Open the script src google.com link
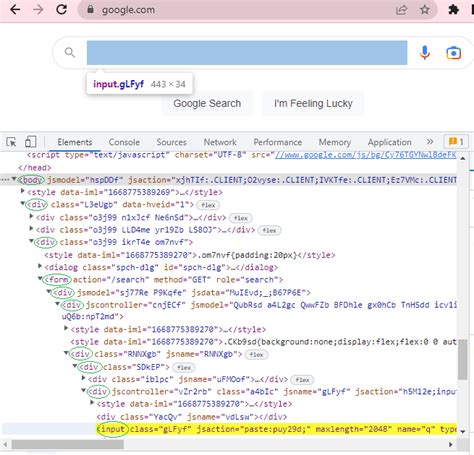Viewport: 474px width, 455px height. click(366, 155)
